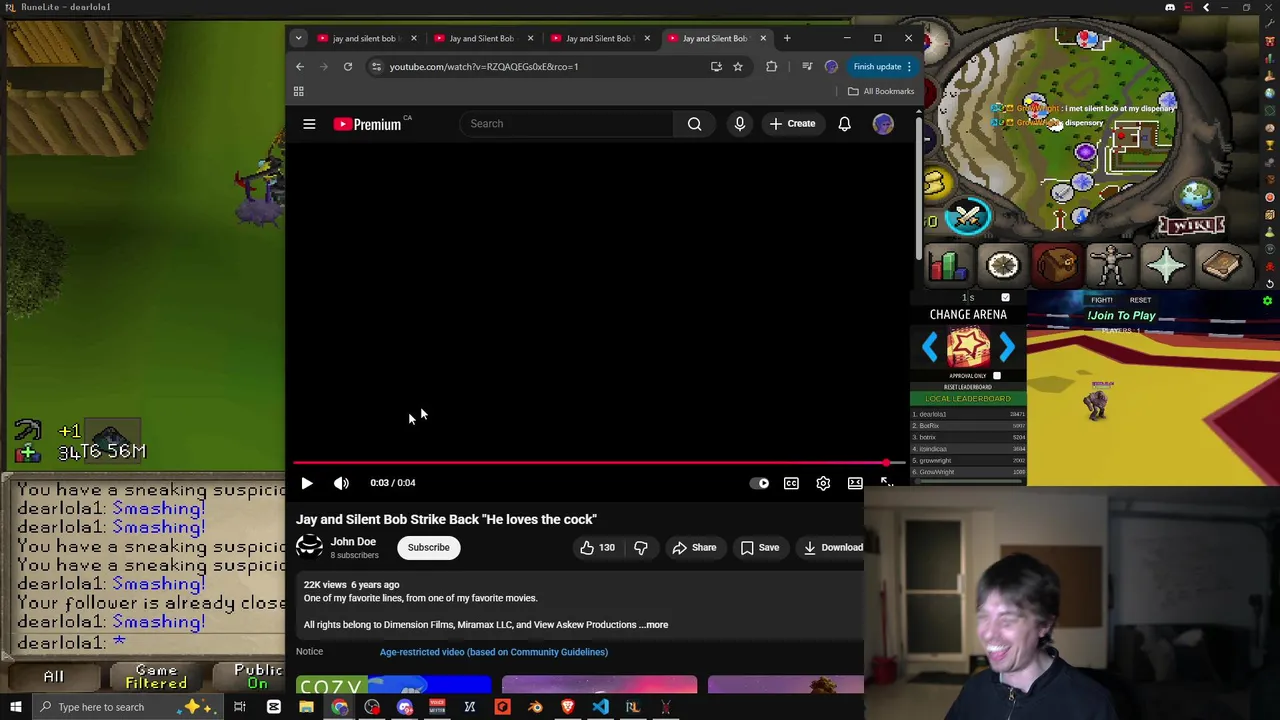Open a new browser tab
Viewport: 1280px width, 720px height.
tap(787, 38)
